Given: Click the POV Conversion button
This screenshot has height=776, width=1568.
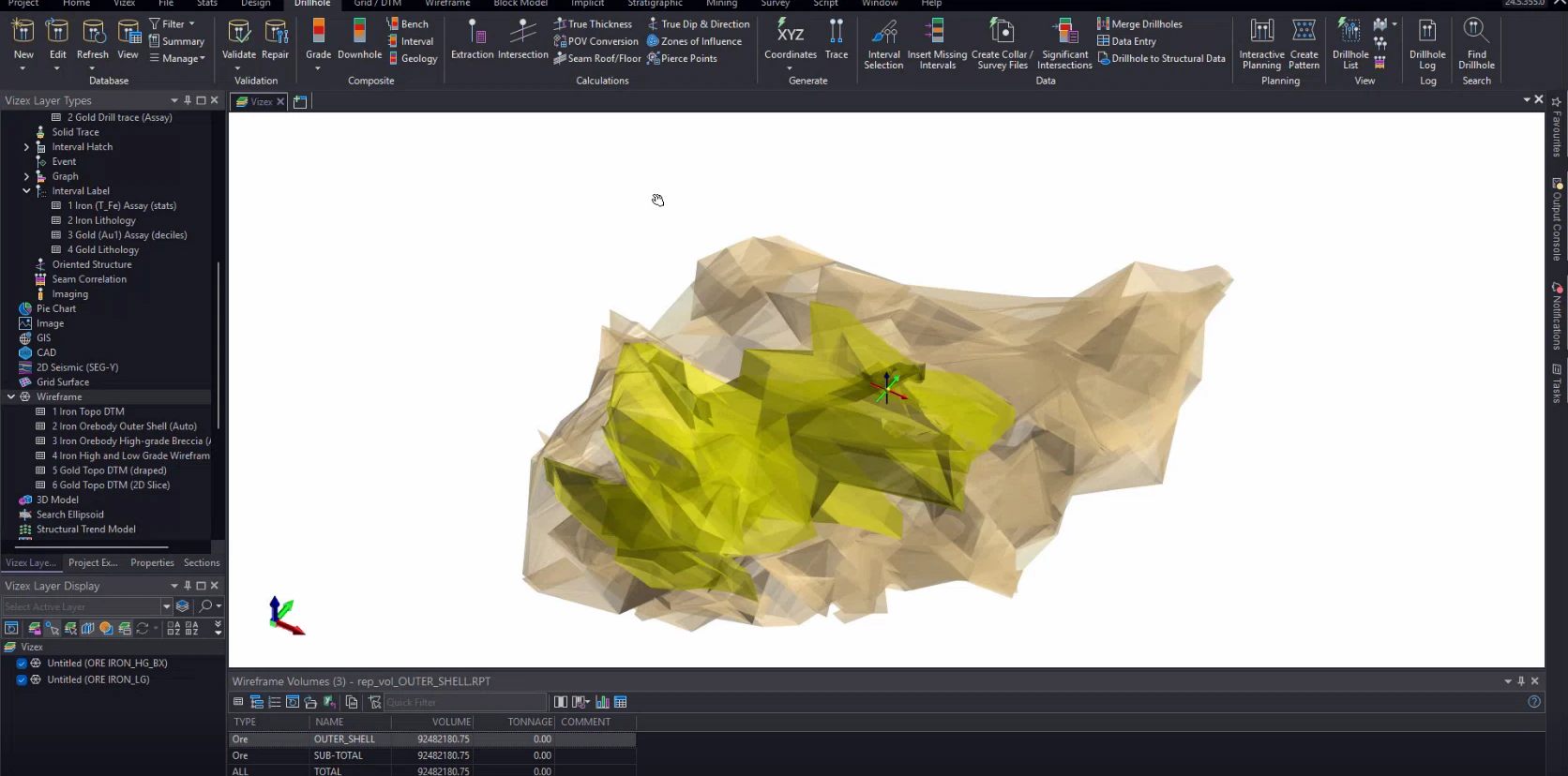Looking at the screenshot, I should pyautogui.click(x=596, y=41).
